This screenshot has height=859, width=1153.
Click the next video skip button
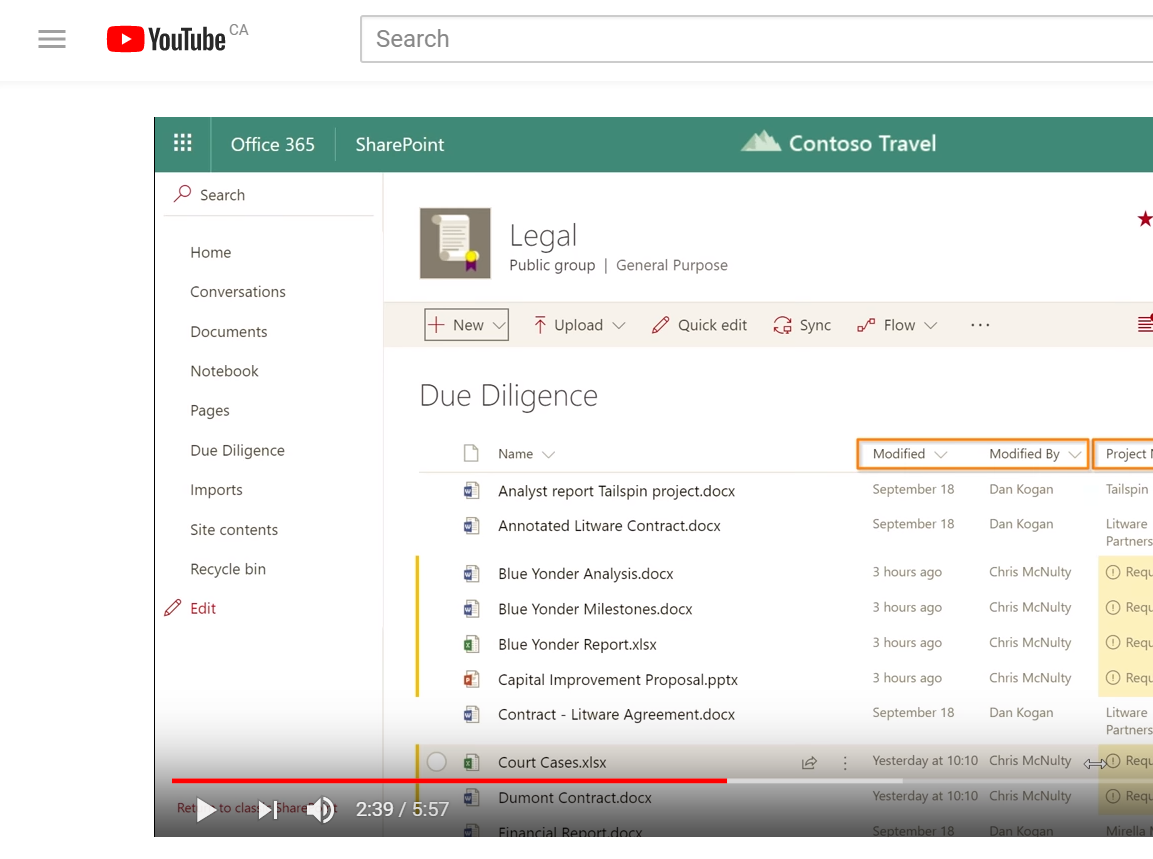coord(268,810)
